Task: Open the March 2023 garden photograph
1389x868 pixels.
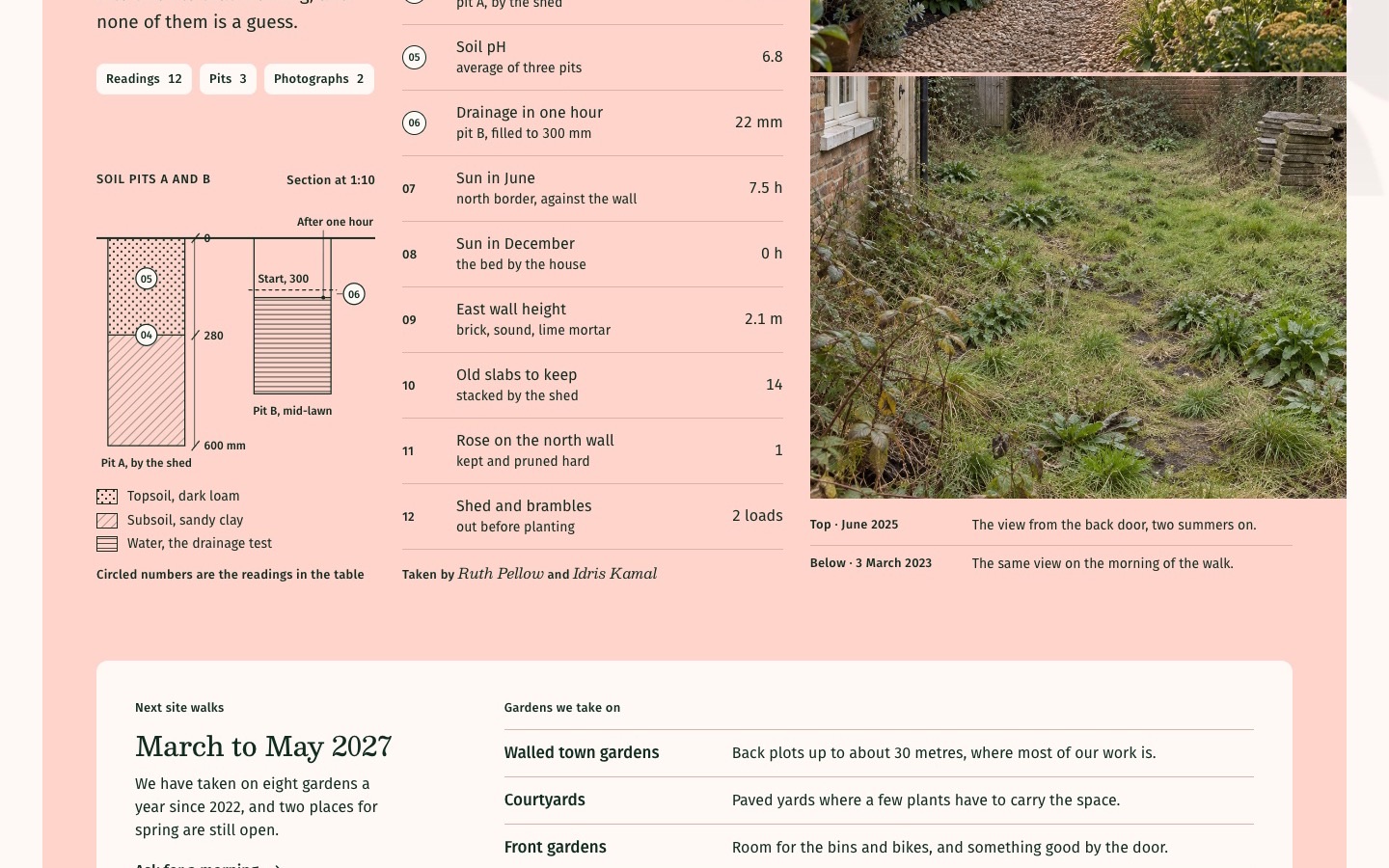Action: [1078, 287]
